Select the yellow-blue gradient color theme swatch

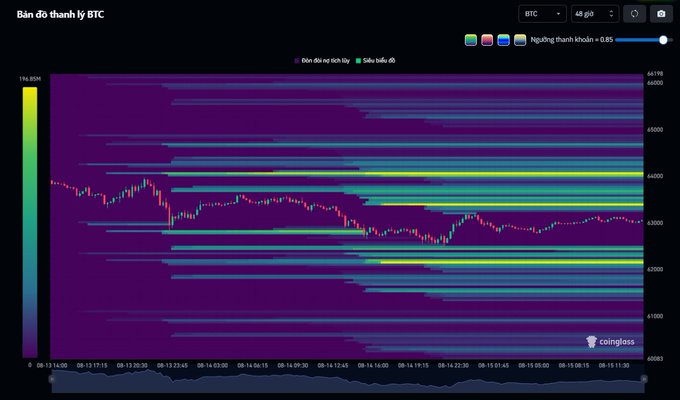(520, 40)
